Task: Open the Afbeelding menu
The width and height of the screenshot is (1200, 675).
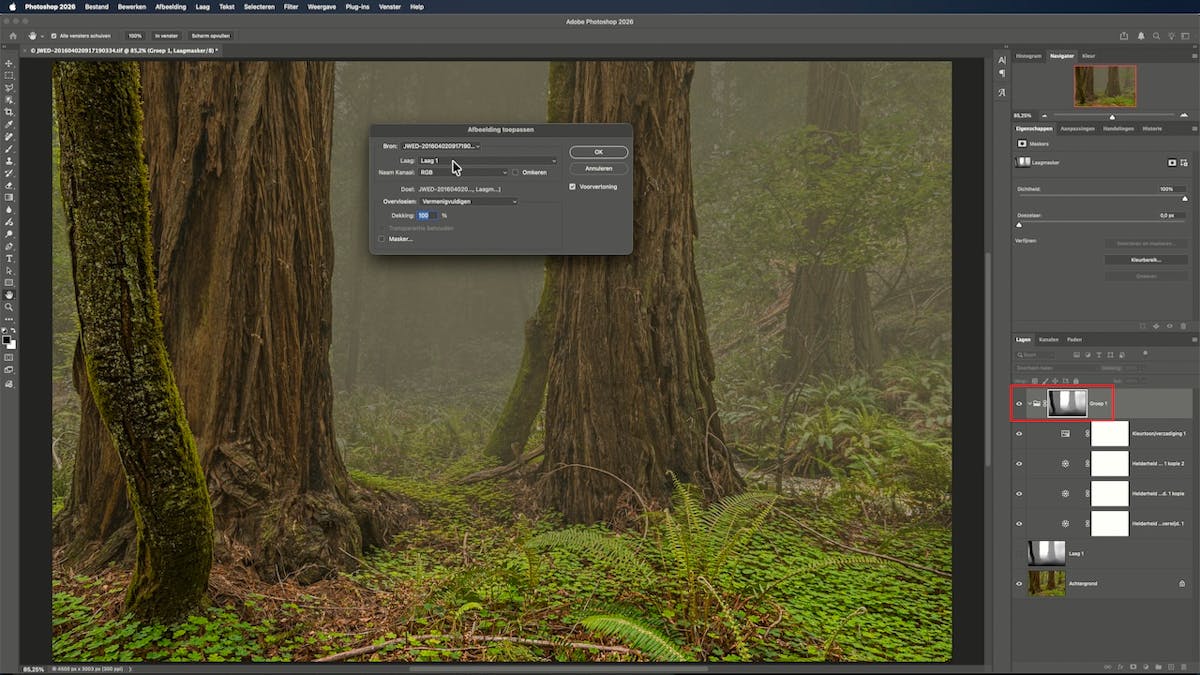Action: coord(171,6)
